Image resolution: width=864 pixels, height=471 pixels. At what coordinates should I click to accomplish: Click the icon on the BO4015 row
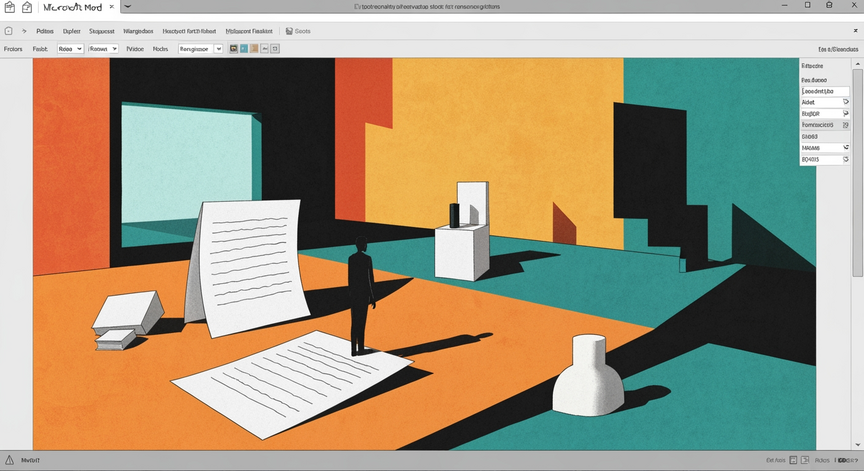pyautogui.click(x=846, y=160)
